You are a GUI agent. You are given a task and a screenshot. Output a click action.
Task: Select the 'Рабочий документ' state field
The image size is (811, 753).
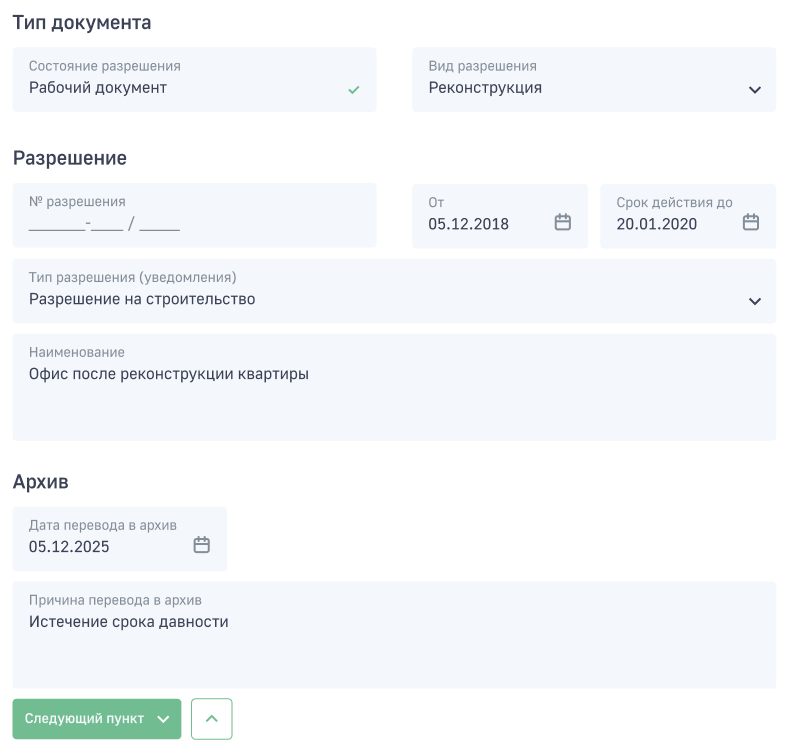coord(194,80)
